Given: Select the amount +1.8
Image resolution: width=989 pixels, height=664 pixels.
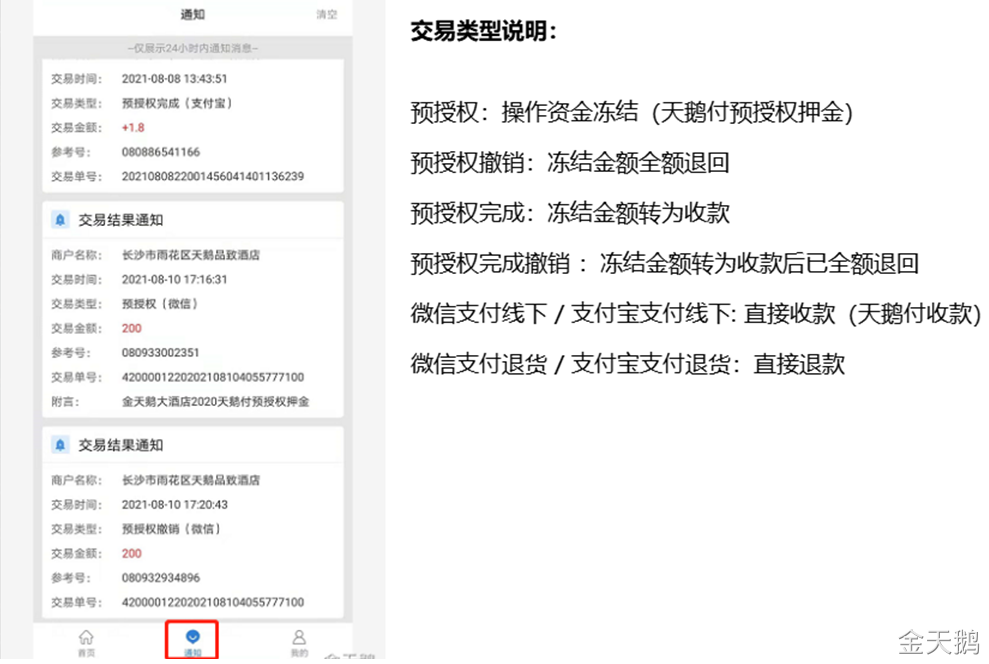Looking at the screenshot, I should pyautogui.click(x=133, y=127).
